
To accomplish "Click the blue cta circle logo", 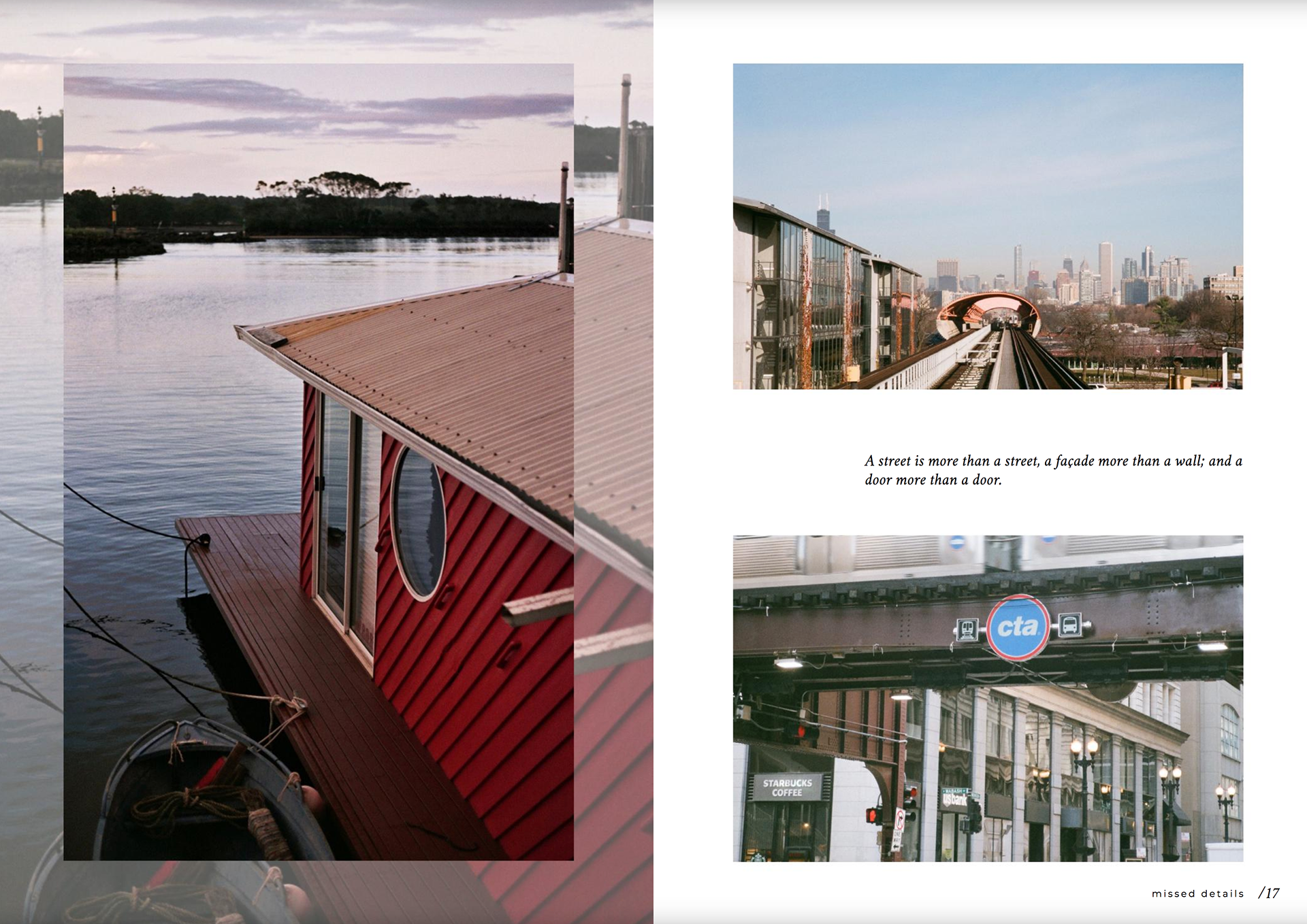I will 1018,627.
